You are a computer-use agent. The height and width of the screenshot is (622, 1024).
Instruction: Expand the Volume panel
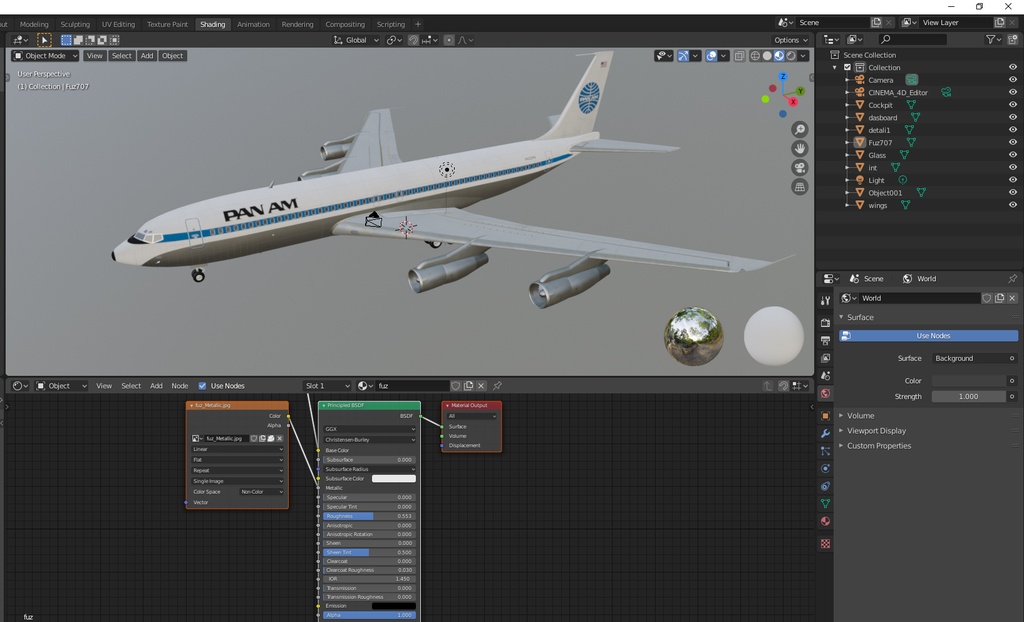click(860, 416)
